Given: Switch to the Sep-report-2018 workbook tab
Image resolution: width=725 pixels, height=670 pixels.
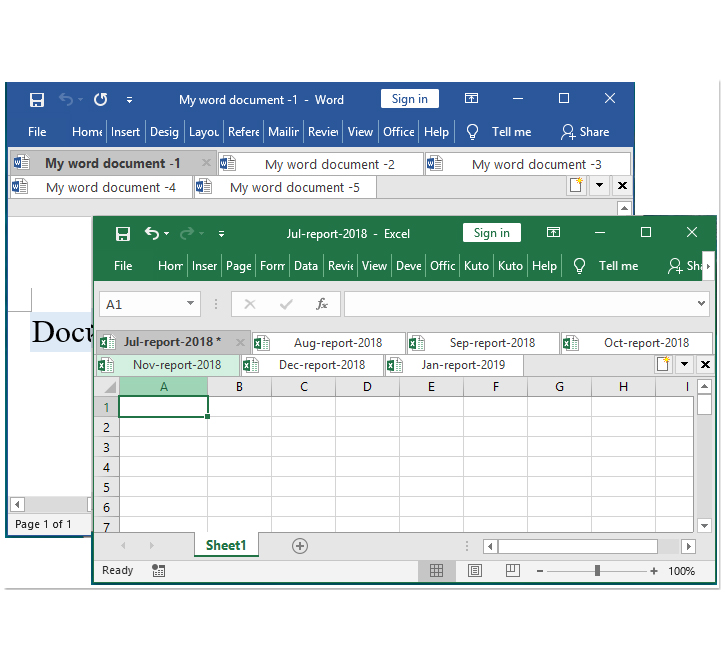Looking at the screenshot, I should (484, 343).
